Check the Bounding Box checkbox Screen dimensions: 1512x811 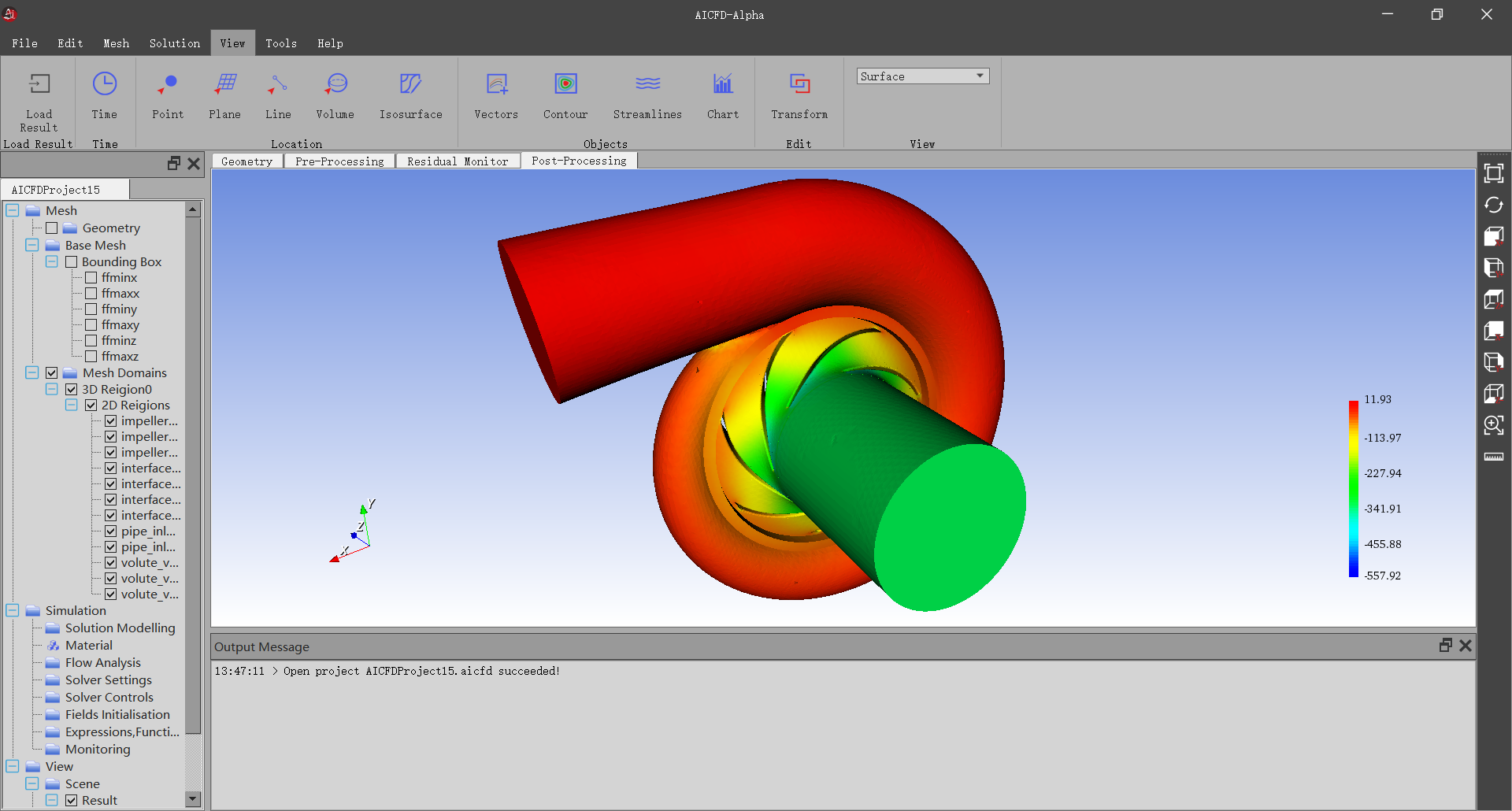[x=71, y=261]
